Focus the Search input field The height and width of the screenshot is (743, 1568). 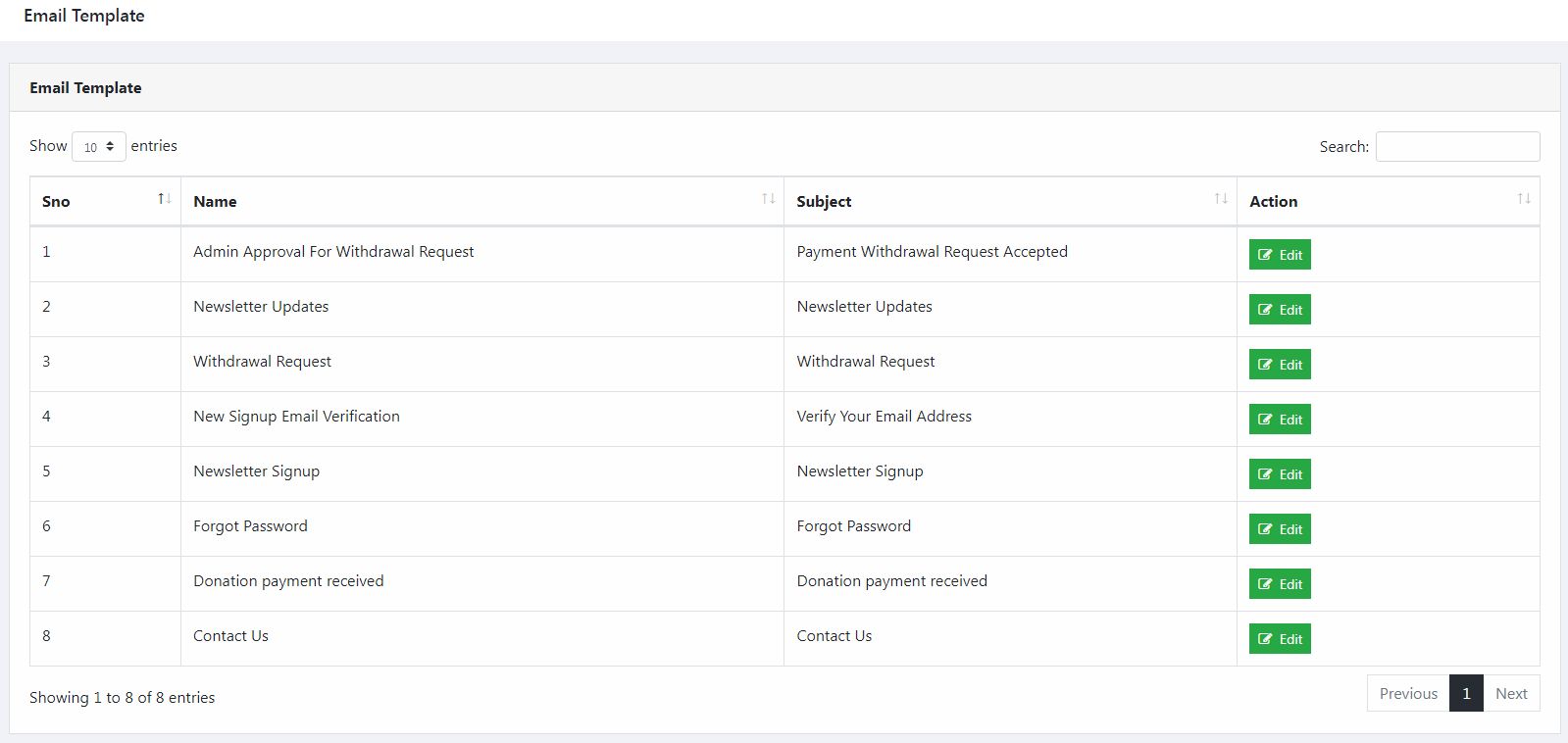1457,146
